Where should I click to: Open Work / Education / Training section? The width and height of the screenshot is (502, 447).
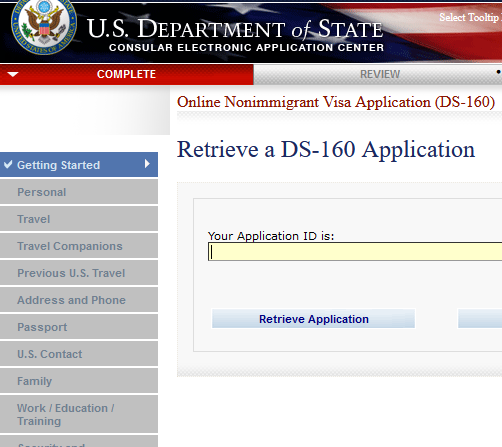coord(79,414)
